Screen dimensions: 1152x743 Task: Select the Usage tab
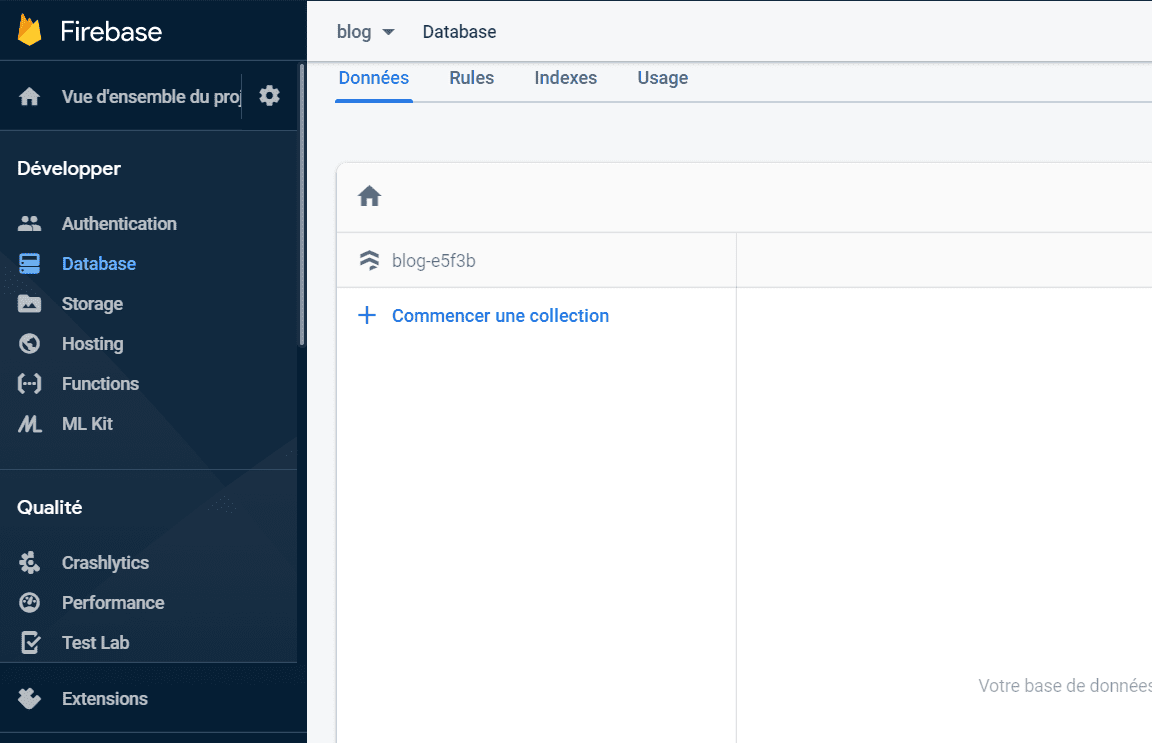pyautogui.click(x=662, y=78)
